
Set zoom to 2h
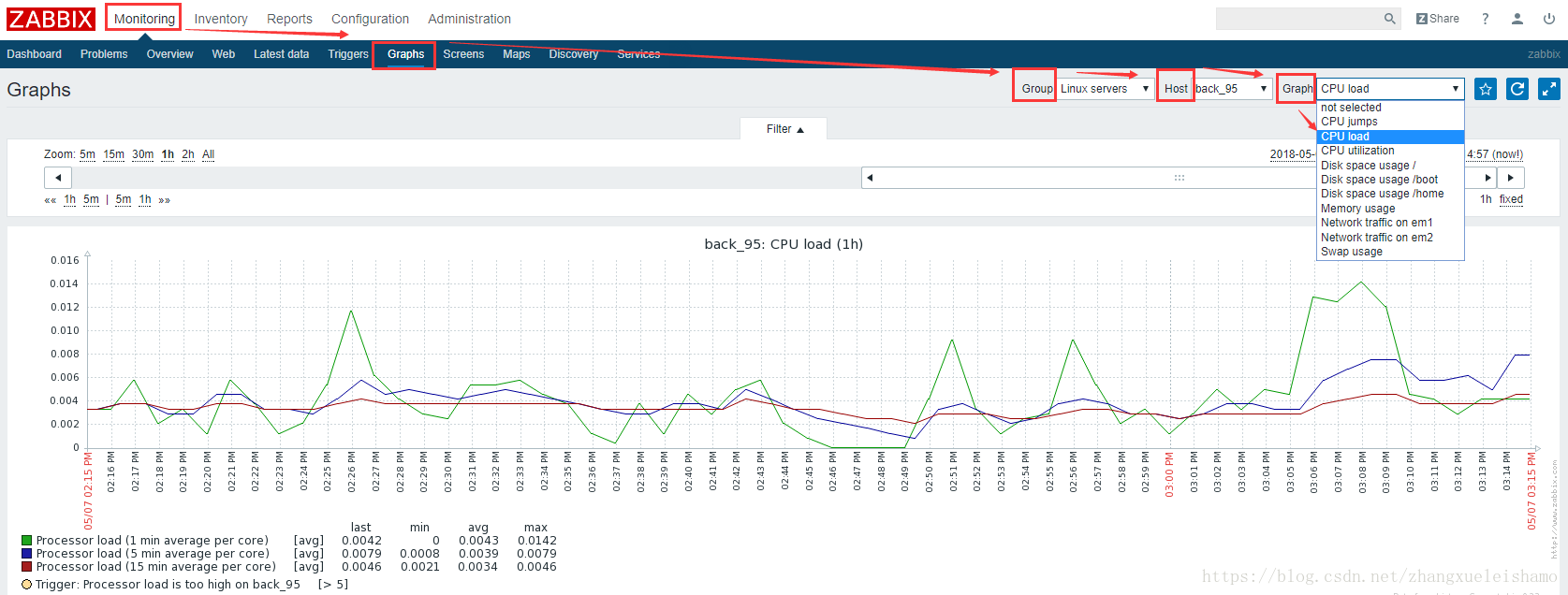click(188, 154)
